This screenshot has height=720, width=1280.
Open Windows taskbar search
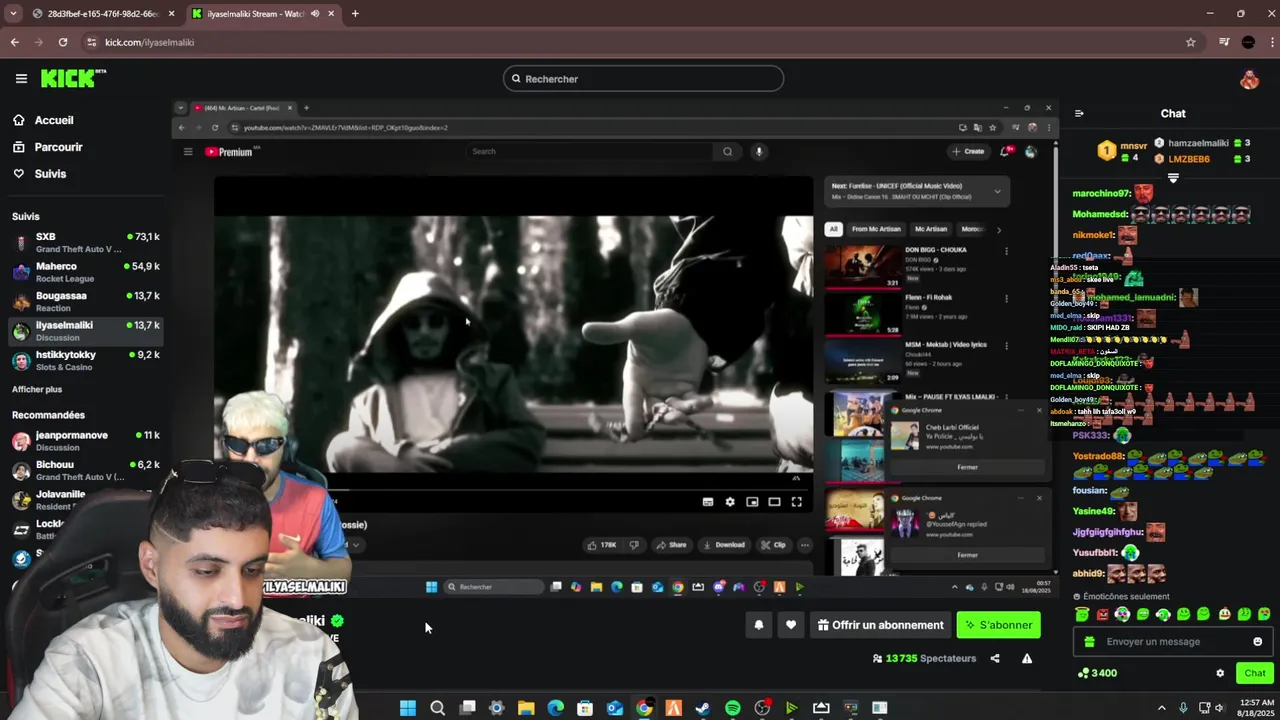pyautogui.click(x=437, y=708)
